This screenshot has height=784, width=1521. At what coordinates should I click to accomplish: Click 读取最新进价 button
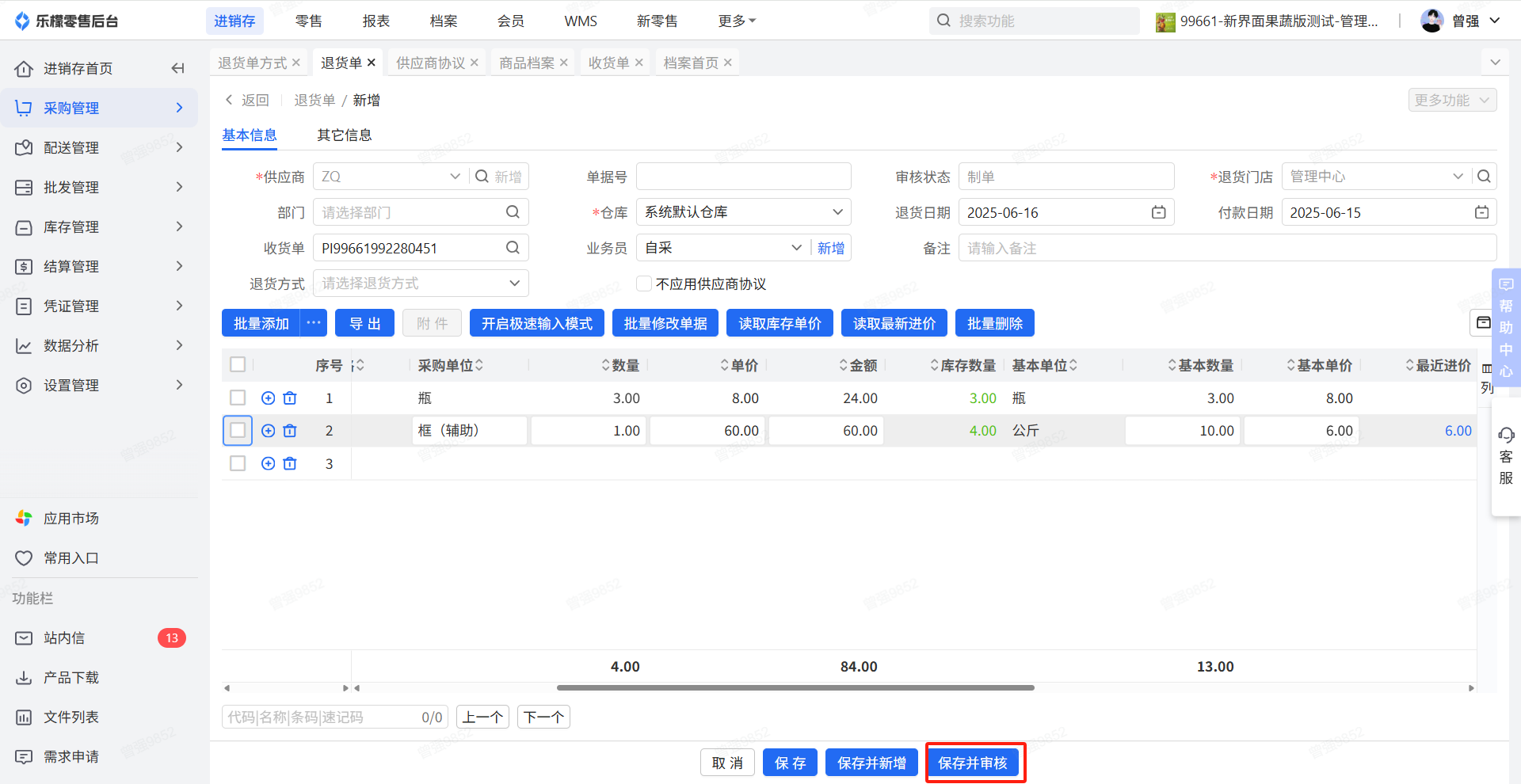tap(894, 323)
